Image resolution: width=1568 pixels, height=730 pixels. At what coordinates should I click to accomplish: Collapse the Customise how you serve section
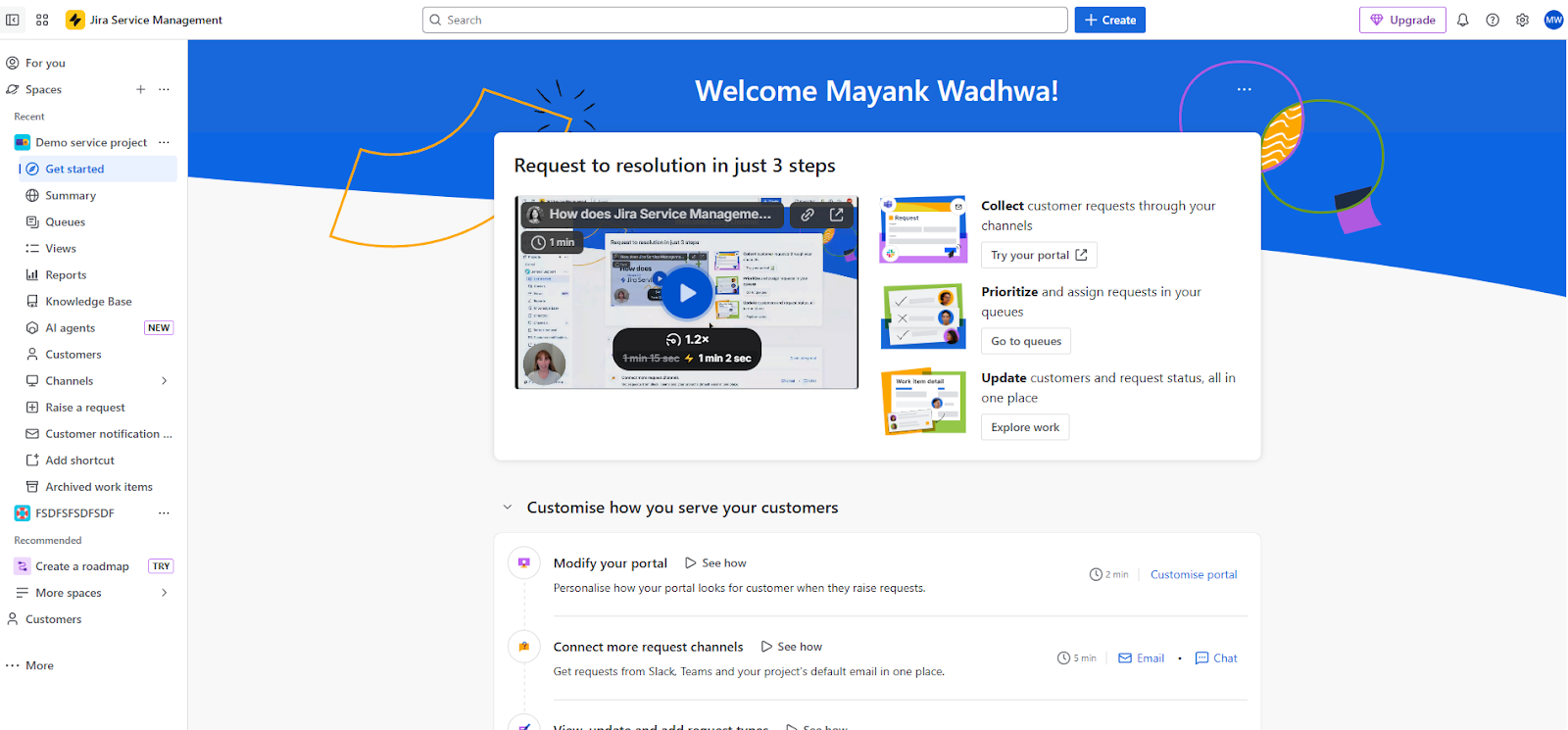pyautogui.click(x=507, y=508)
